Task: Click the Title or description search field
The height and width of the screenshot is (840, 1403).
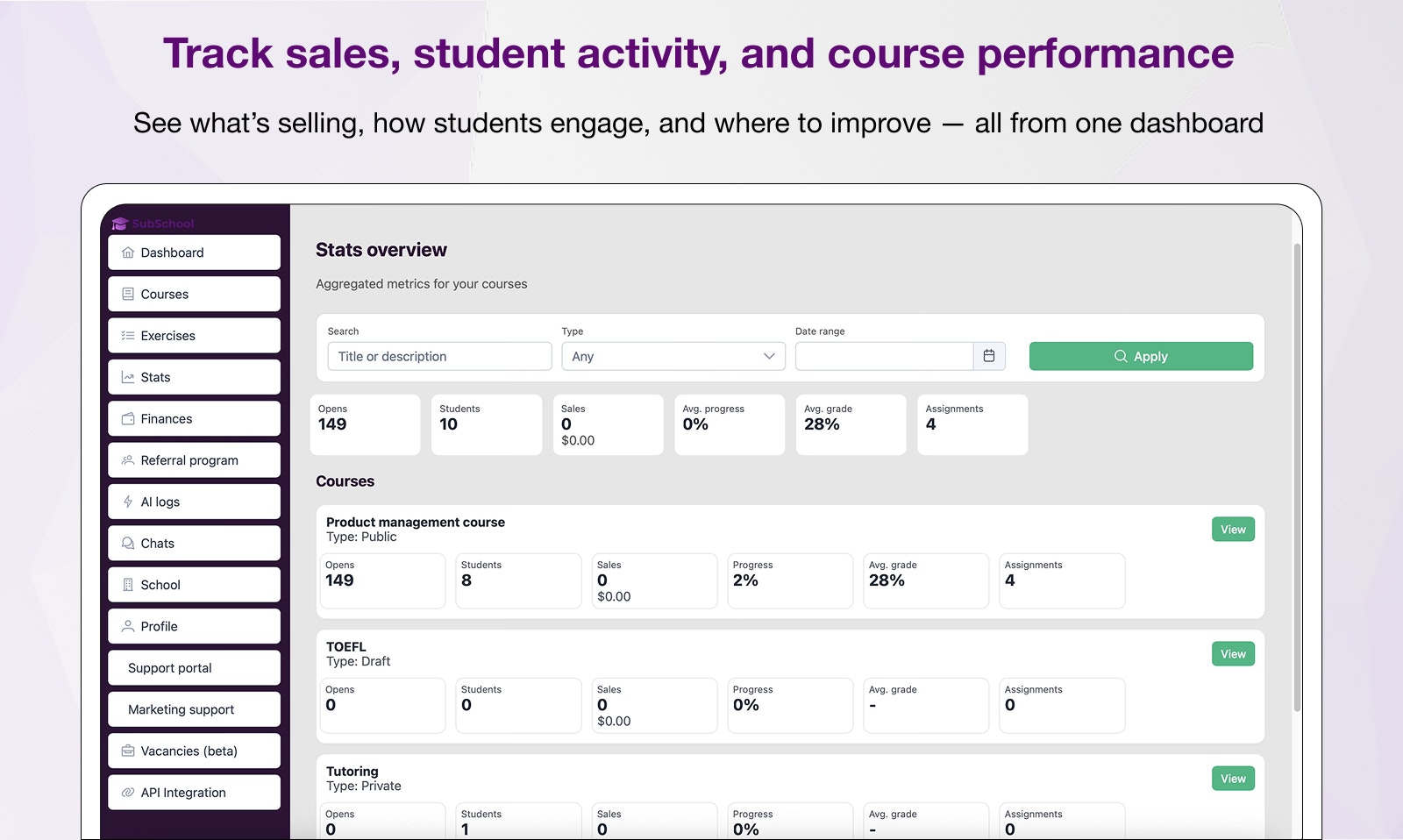Action: click(439, 356)
